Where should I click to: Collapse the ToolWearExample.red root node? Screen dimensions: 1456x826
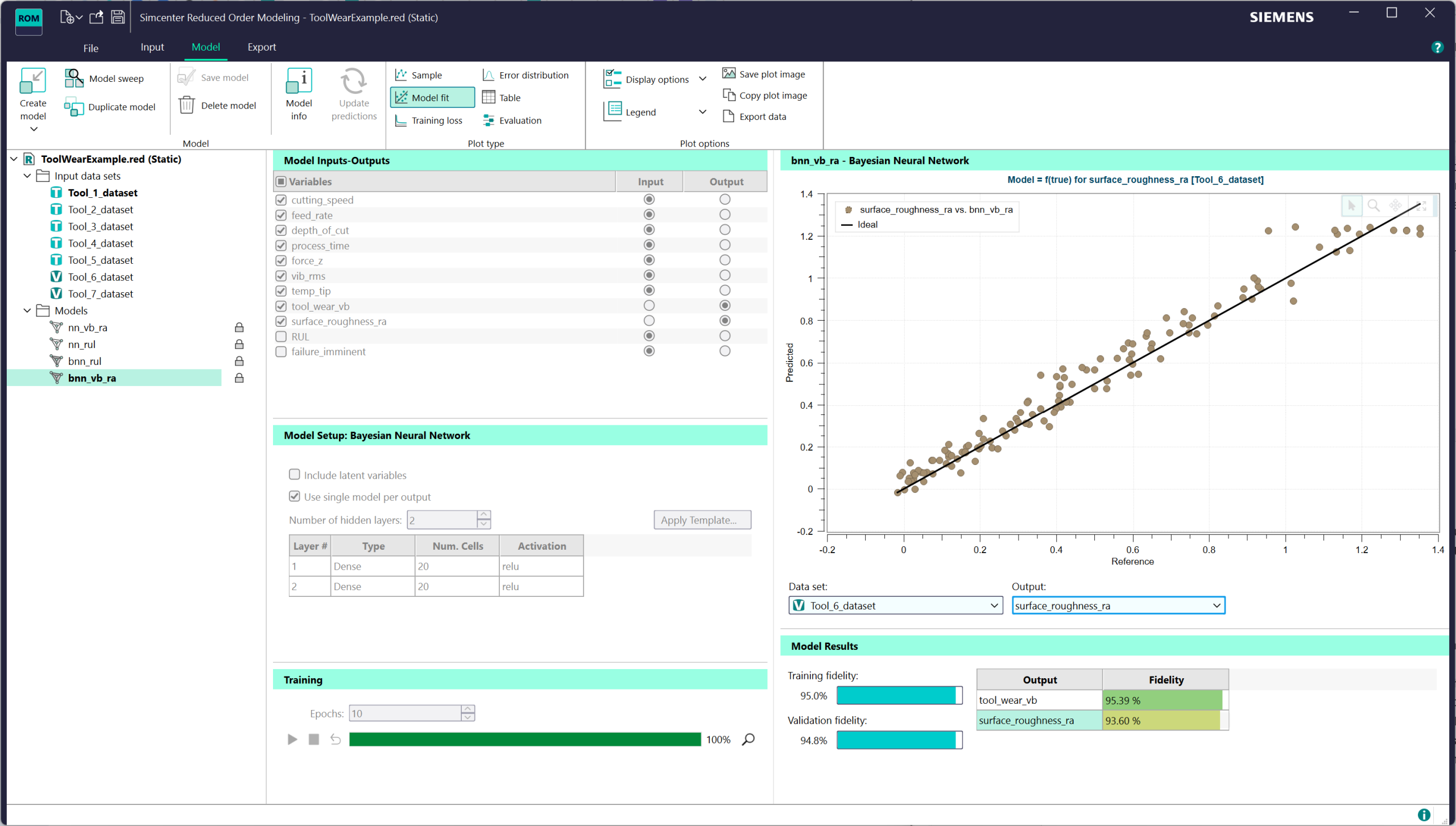coord(14,159)
